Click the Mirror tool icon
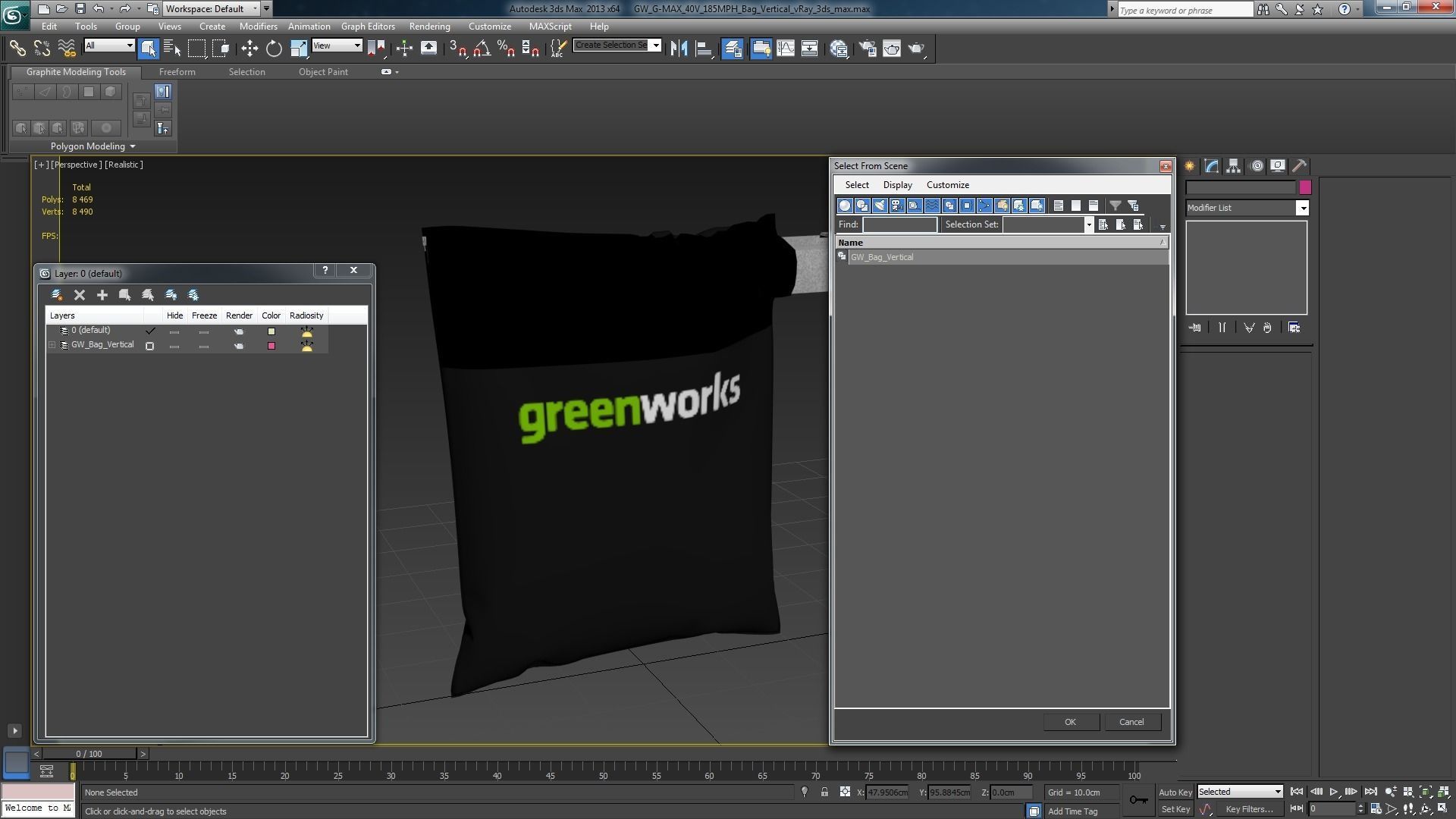Screen dimensions: 1456x819 pyautogui.click(x=679, y=49)
